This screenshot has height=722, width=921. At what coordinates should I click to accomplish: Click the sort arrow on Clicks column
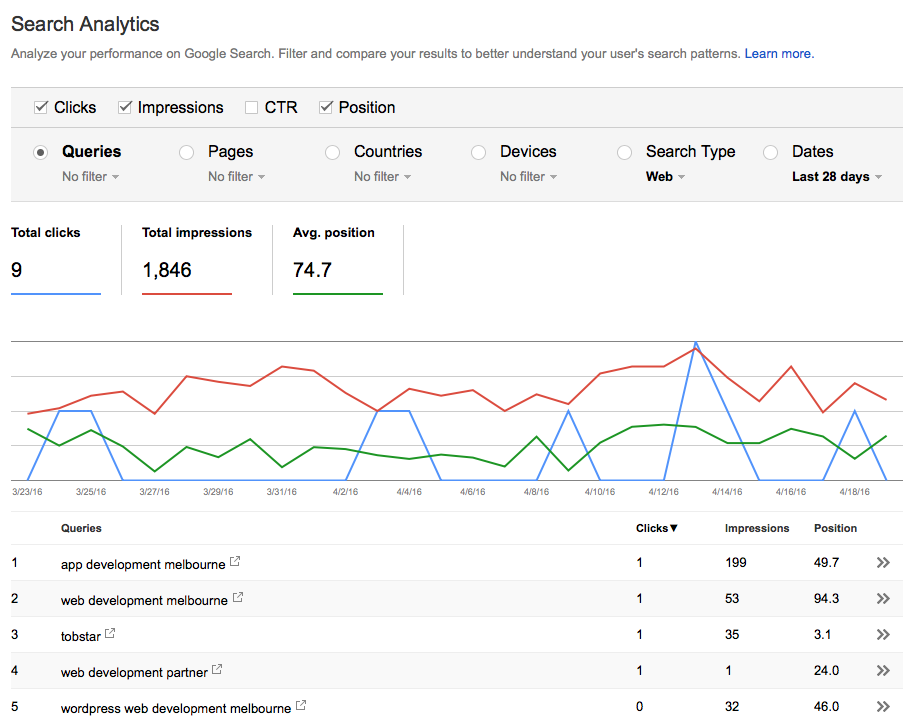click(x=674, y=527)
